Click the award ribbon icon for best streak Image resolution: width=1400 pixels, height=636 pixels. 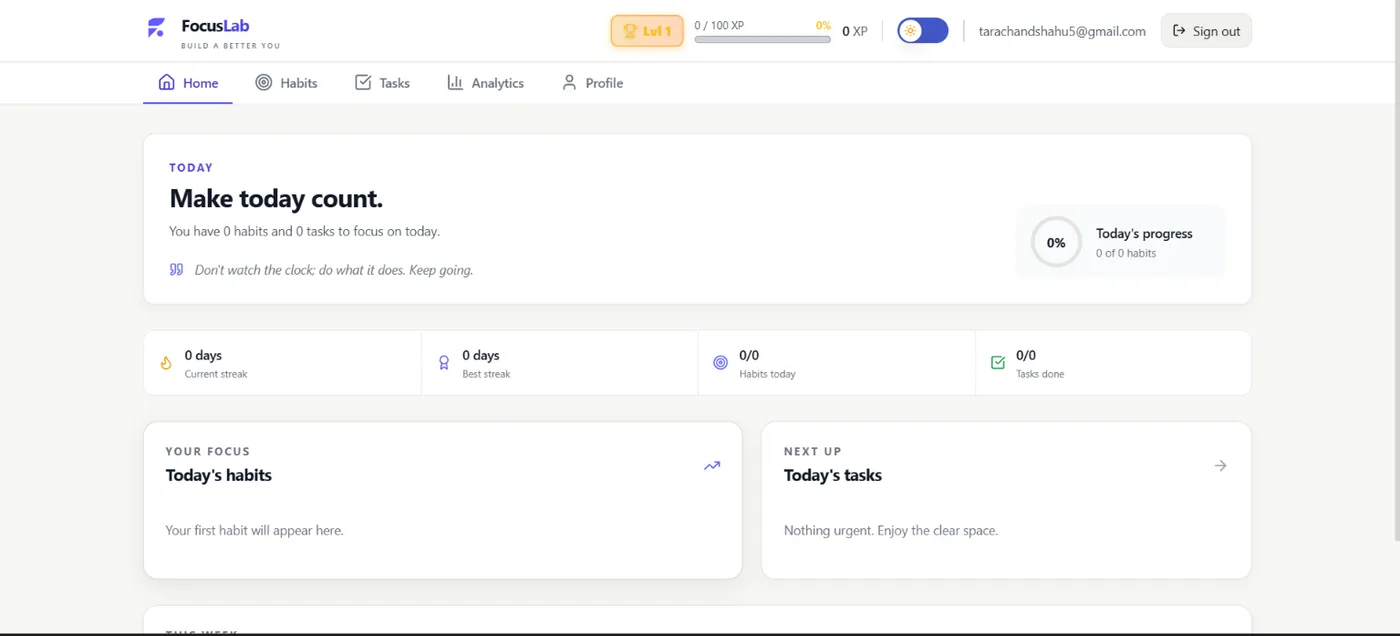pyautogui.click(x=444, y=363)
